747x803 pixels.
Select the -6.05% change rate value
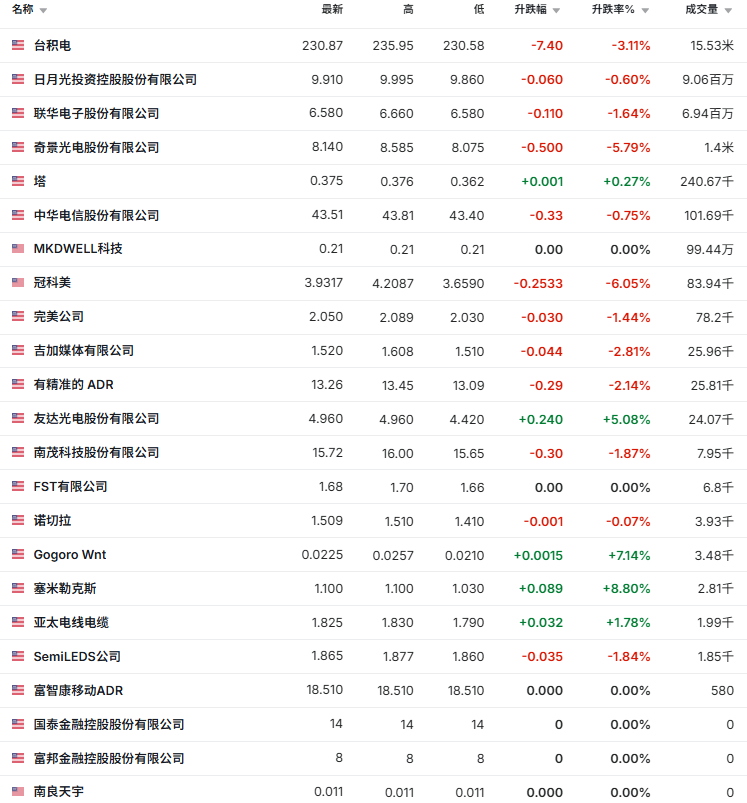point(628,283)
